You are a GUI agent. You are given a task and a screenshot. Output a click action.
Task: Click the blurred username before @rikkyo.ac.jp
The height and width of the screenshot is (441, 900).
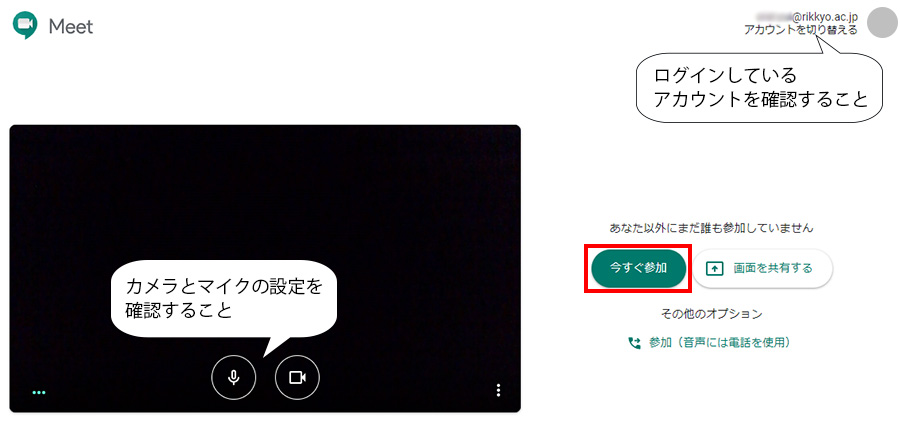773,17
